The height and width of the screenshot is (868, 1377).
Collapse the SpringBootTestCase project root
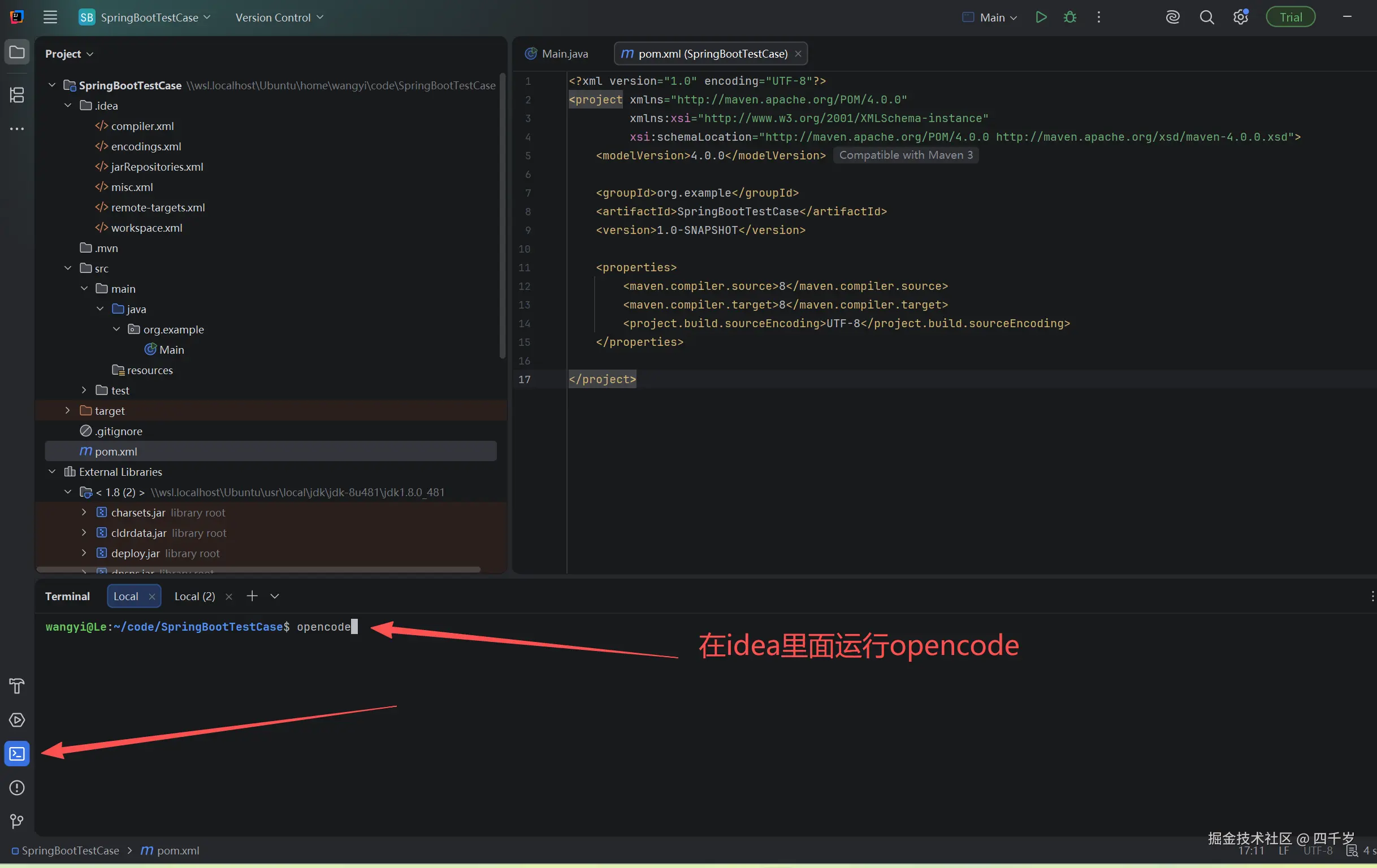click(x=51, y=85)
